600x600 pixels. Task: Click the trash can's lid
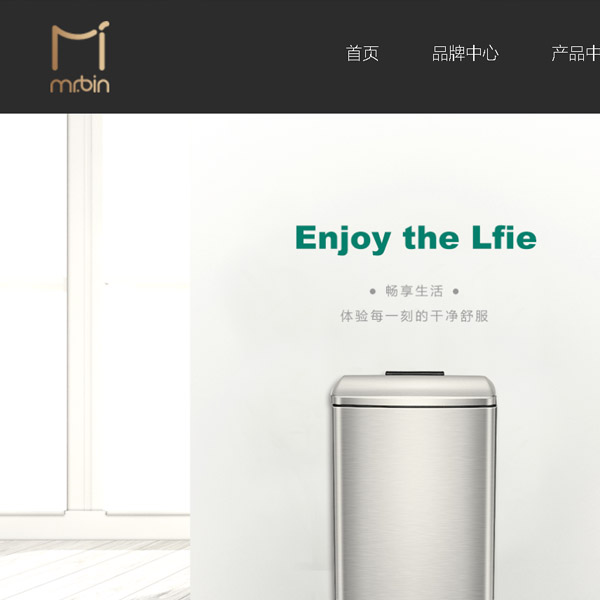click(414, 390)
